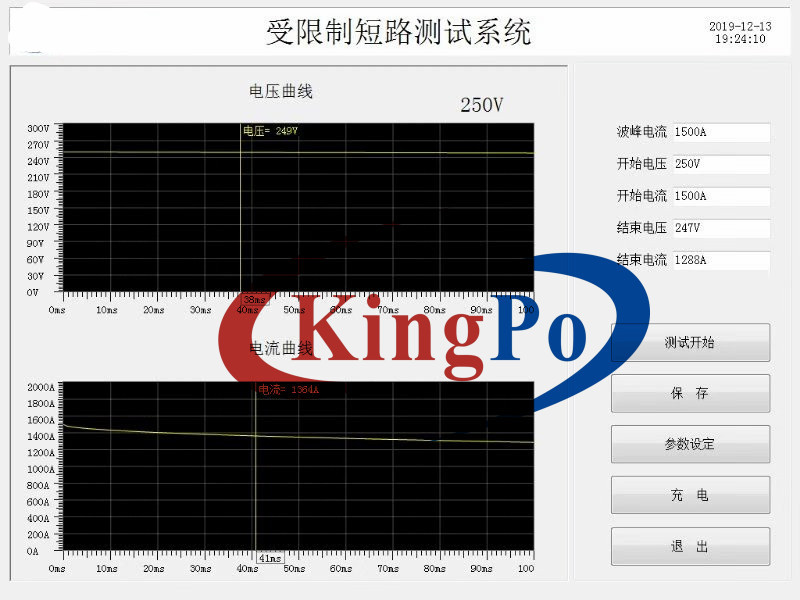The height and width of the screenshot is (600, 800).
Task: Click the 300V axis label on voltage chart
Action: [38, 129]
